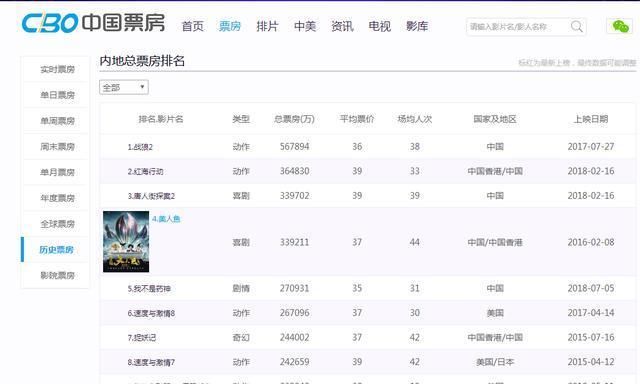Open the 4.美人鱼 movie link

[x=166, y=219]
